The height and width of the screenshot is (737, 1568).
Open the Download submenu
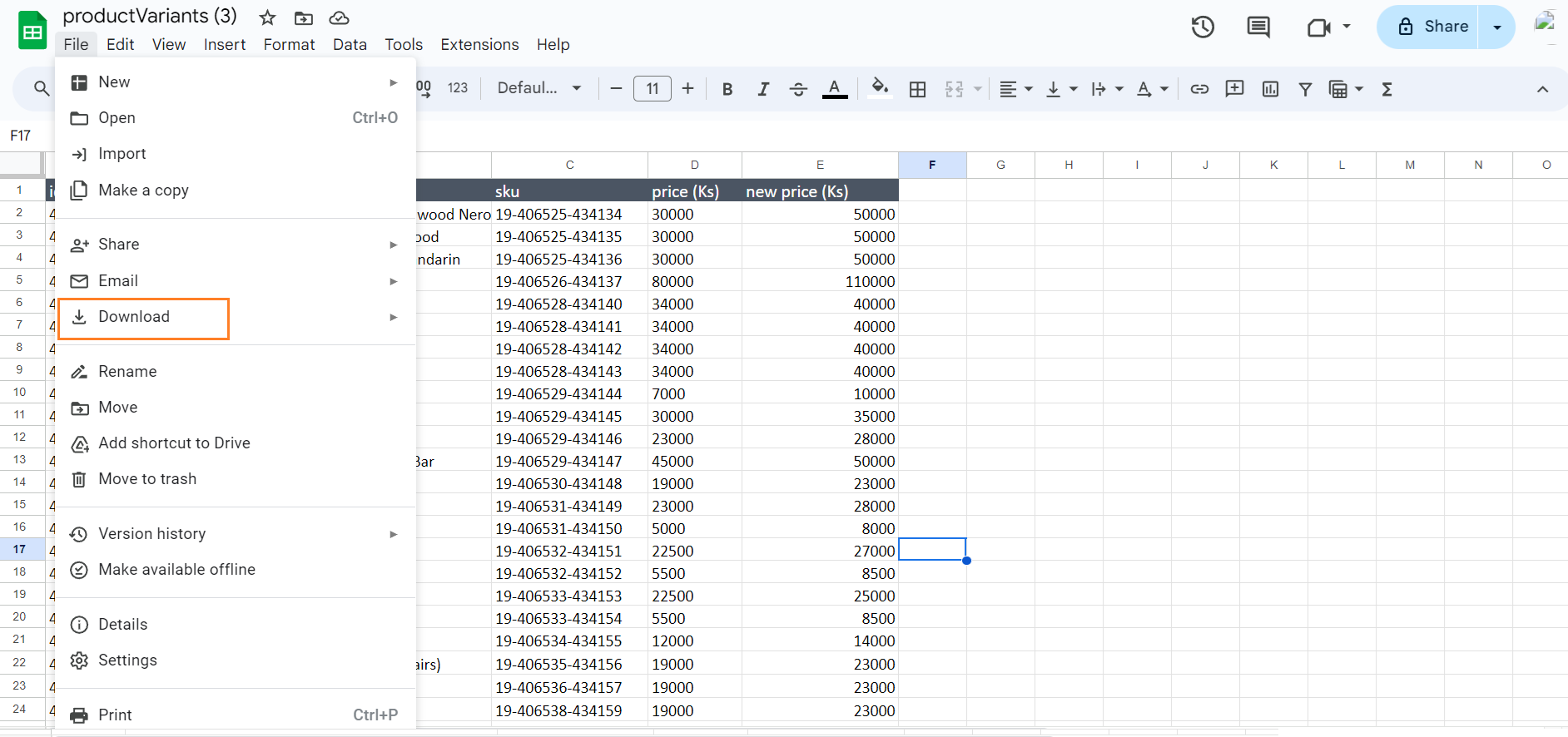(x=236, y=317)
